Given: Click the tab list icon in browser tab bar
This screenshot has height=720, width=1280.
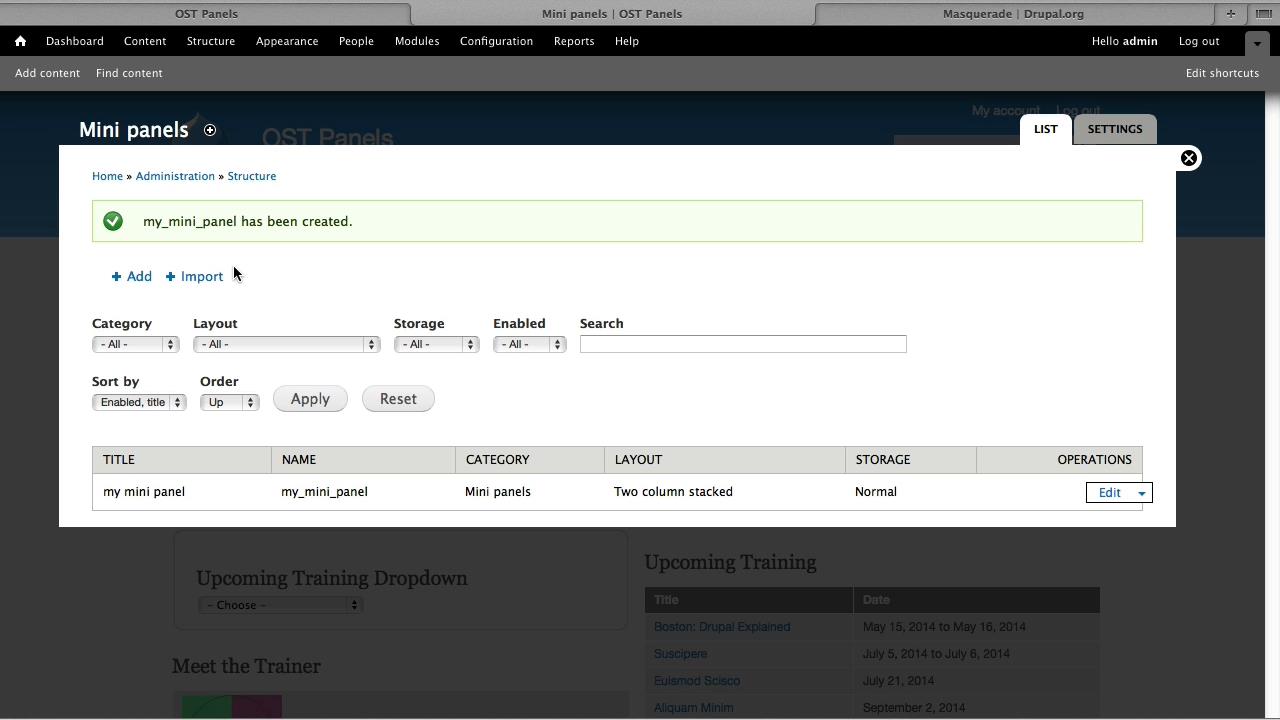Looking at the screenshot, I should (x=1264, y=13).
